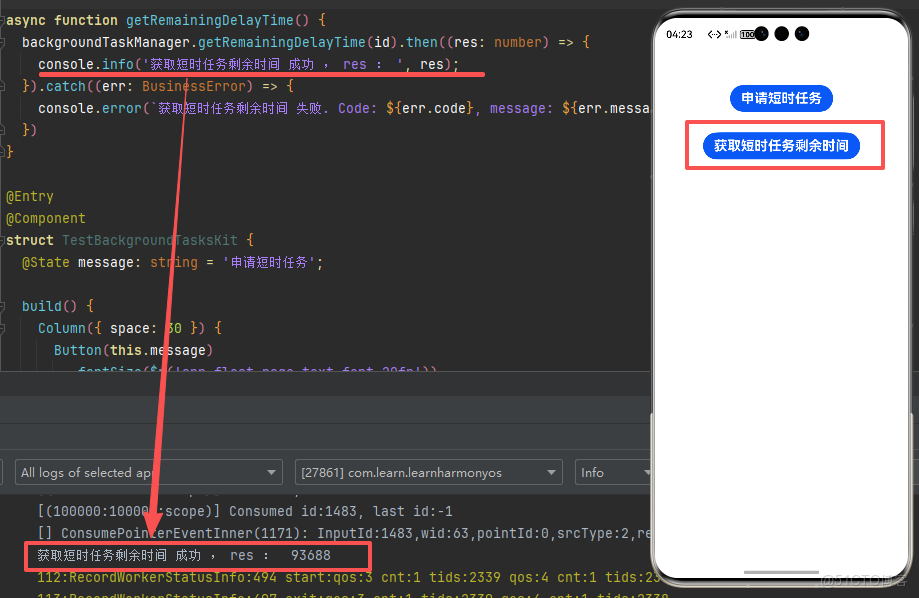Click the 'Consumed id:1483' log line
The height and width of the screenshot is (598, 919).
(245, 511)
